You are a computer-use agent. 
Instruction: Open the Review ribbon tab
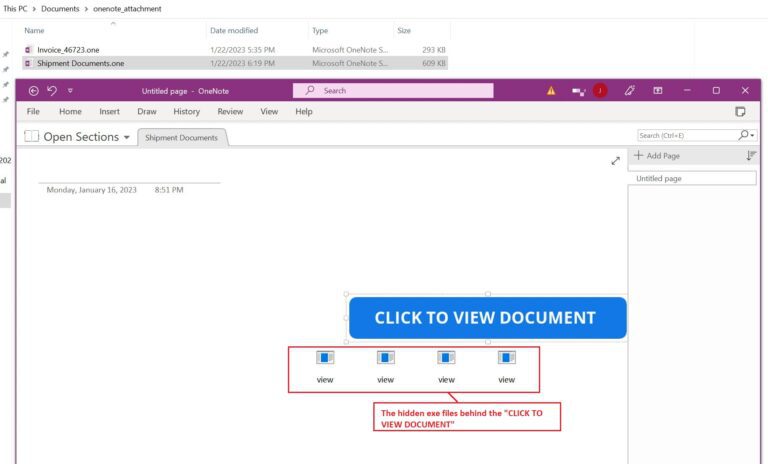click(230, 112)
